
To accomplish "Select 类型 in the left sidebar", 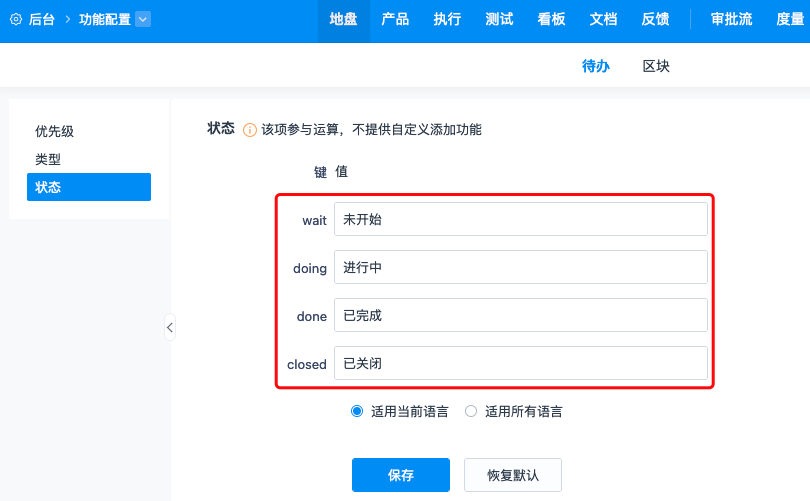I will coord(48,159).
